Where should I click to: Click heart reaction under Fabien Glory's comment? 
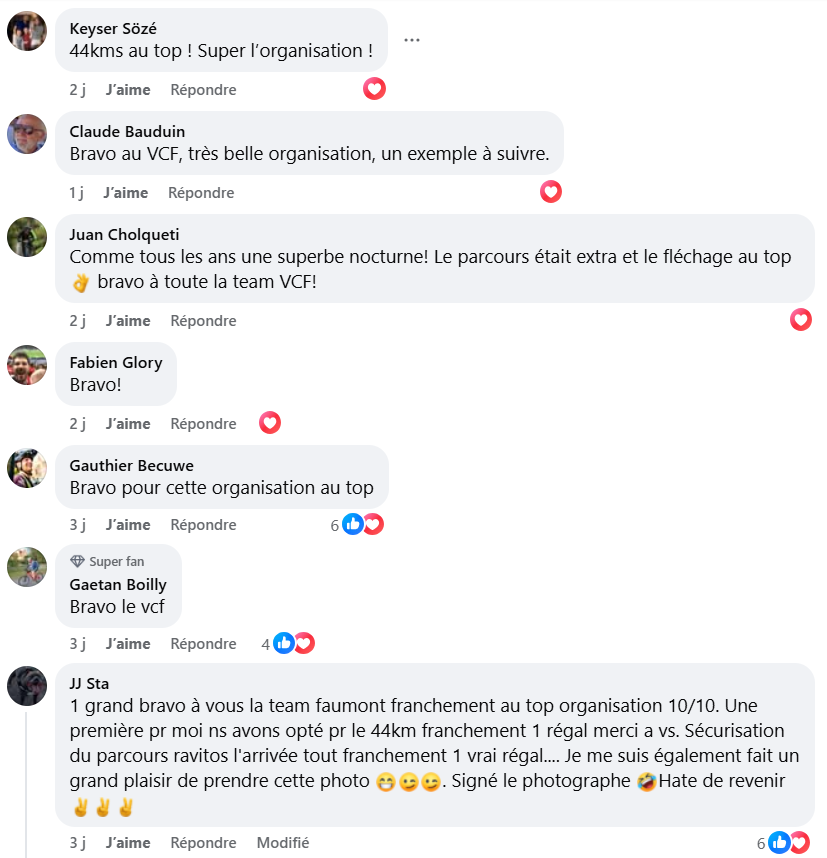pyautogui.click(x=270, y=422)
